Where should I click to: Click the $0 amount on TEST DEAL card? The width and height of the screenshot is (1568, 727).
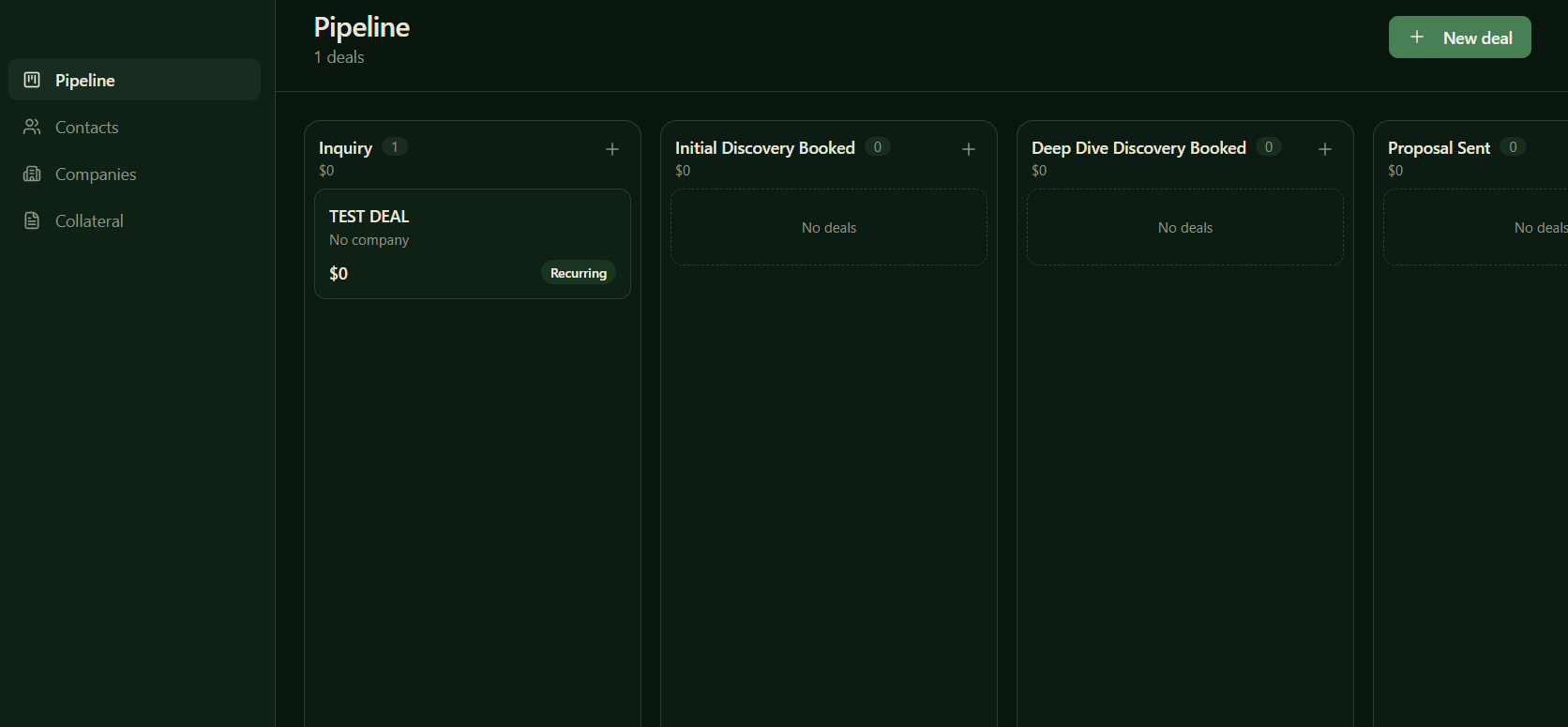tap(339, 273)
